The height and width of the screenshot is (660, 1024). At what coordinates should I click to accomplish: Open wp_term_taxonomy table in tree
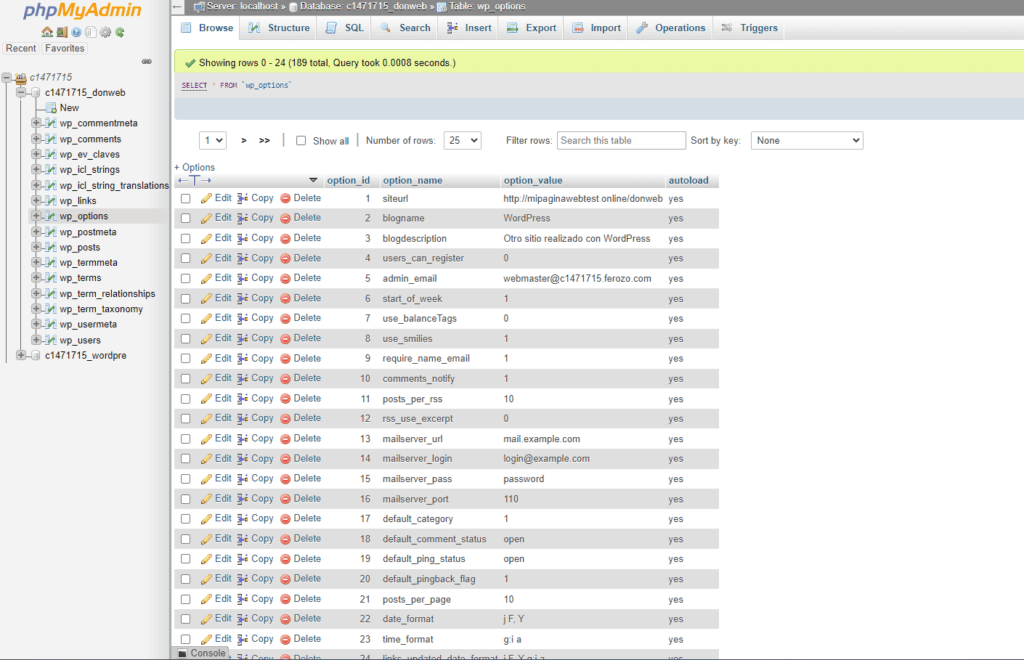pos(101,309)
